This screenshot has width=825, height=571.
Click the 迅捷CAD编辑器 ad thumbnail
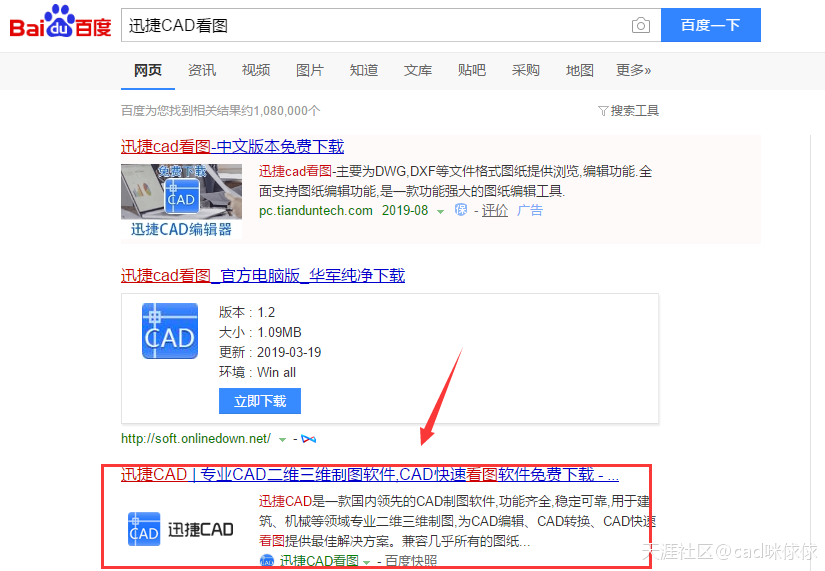coord(182,201)
